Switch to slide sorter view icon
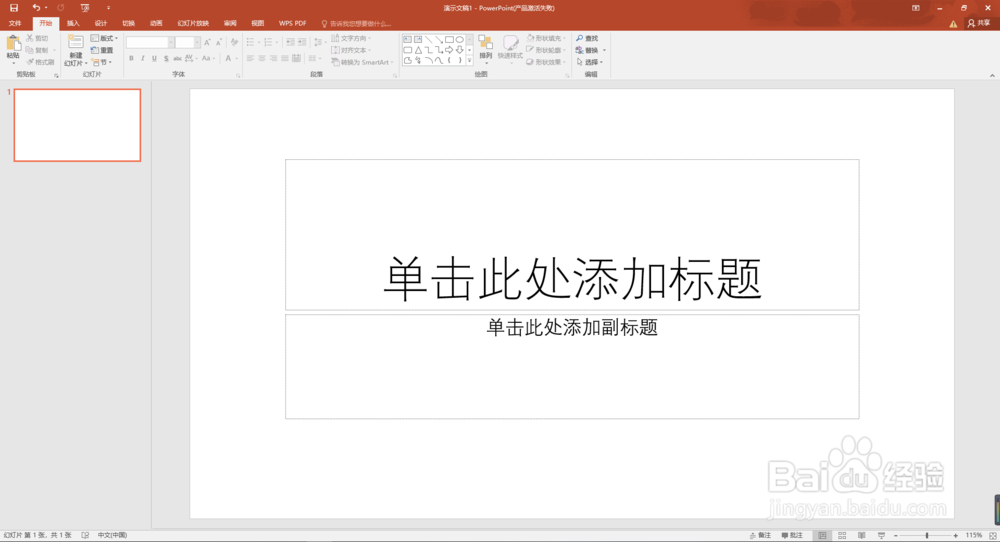1000x542 pixels. pos(842,536)
